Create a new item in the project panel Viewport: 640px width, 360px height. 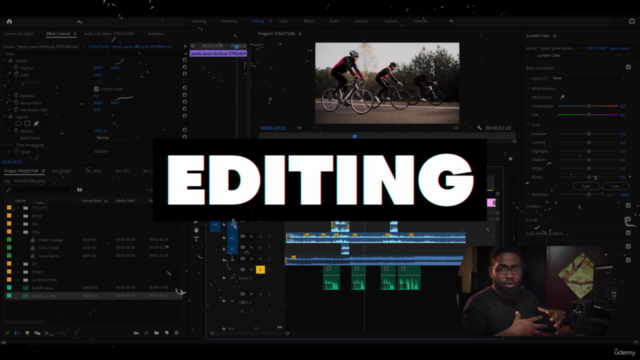point(167,333)
